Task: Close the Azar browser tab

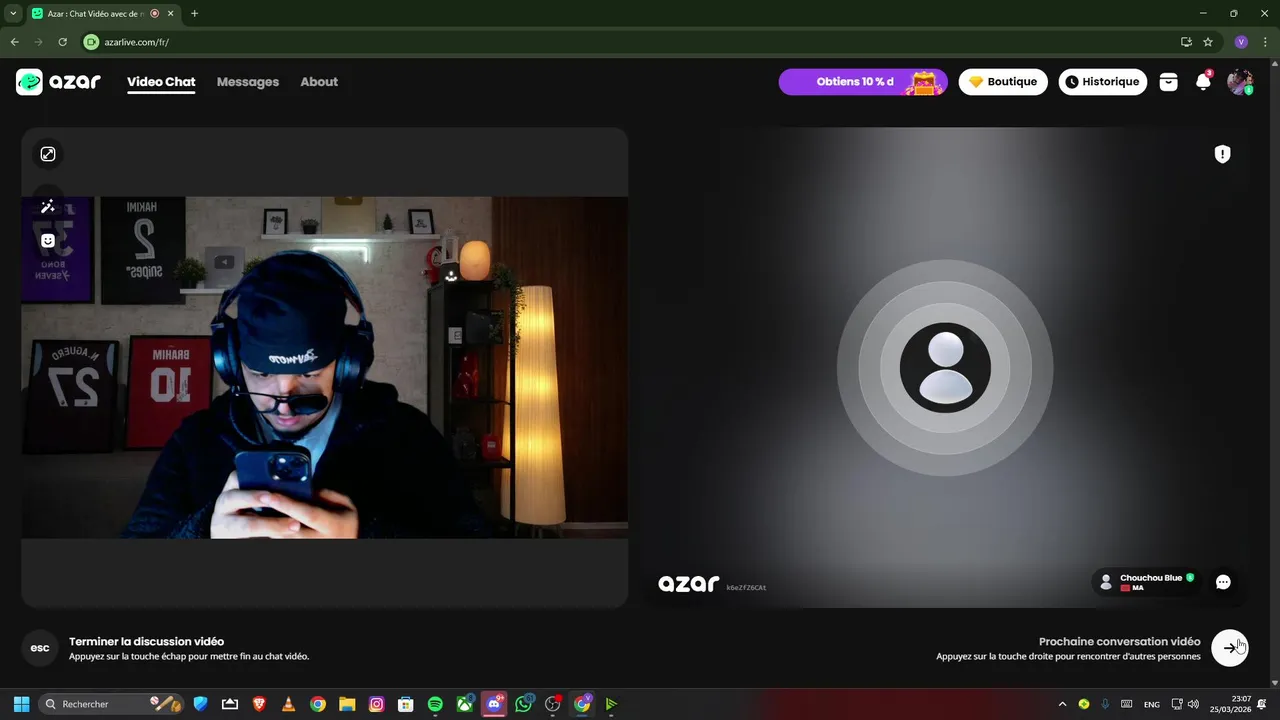Action: pos(171,14)
